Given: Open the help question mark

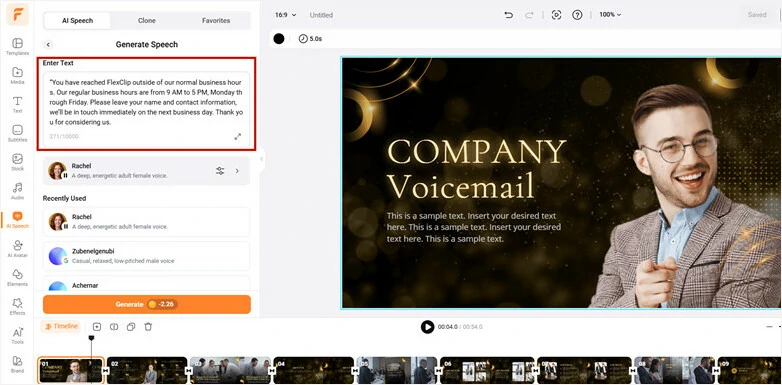Looking at the screenshot, I should point(577,15).
